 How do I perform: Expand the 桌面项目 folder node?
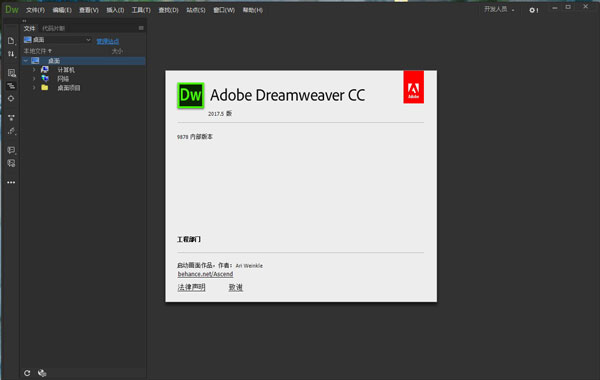coord(34,88)
